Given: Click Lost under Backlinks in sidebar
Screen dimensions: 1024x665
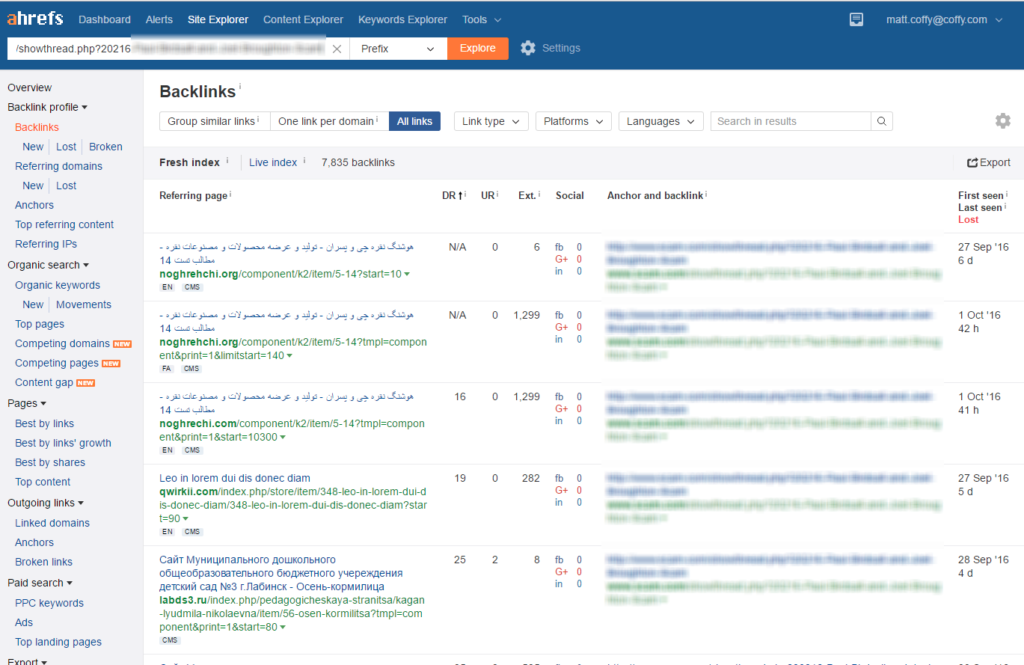Looking at the screenshot, I should [66, 146].
